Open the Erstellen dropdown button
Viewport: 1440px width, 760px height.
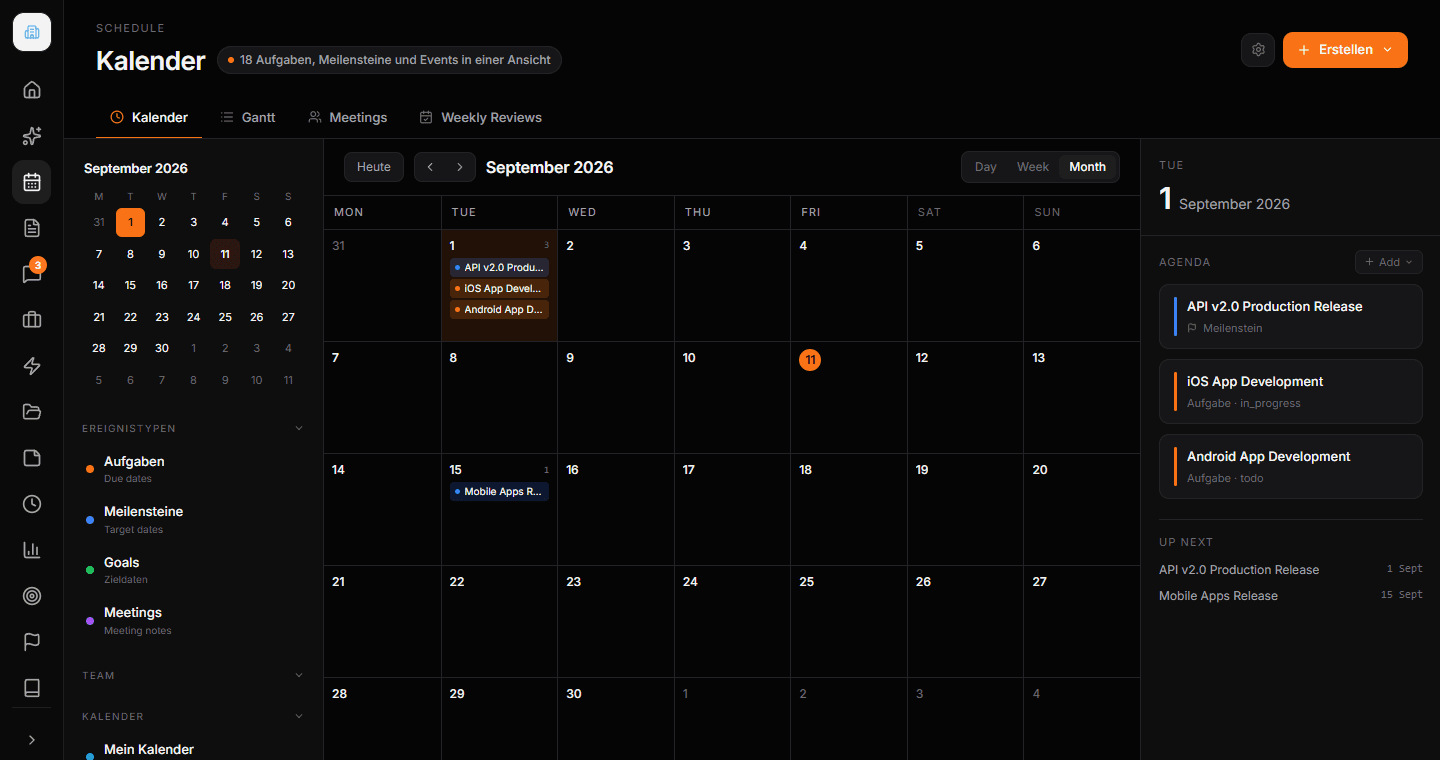(x=1345, y=50)
